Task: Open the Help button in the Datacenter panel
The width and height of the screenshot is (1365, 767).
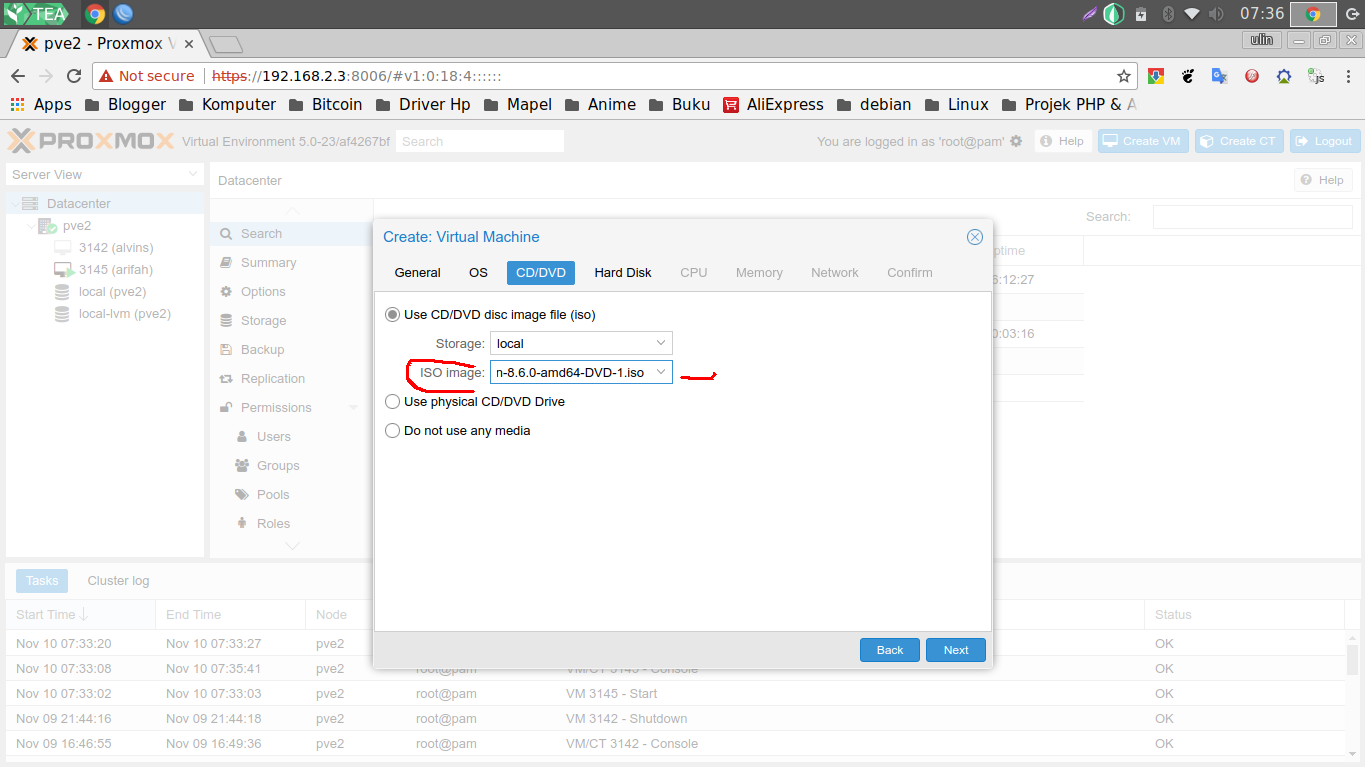Action: click(x=1322, y=180)
